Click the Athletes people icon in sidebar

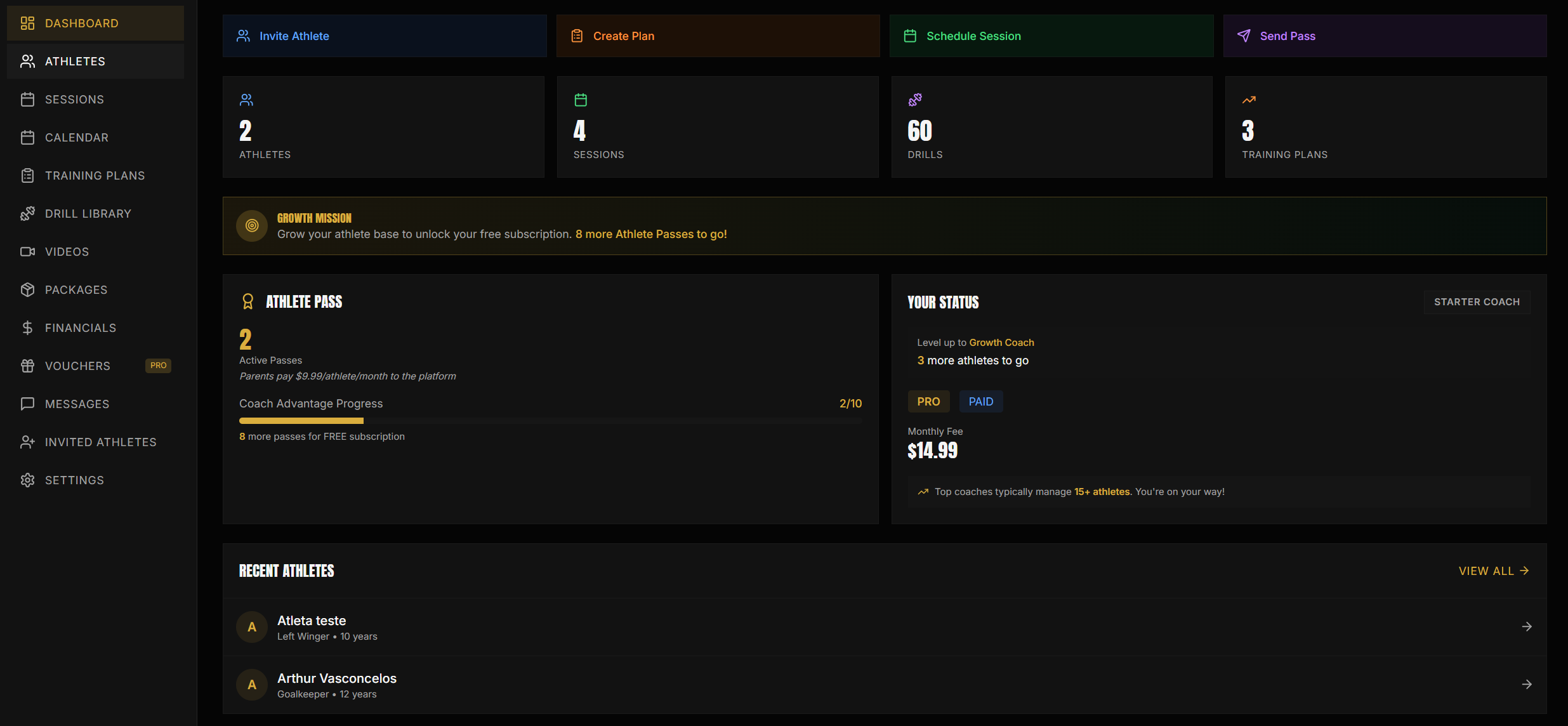coord(27,62)
